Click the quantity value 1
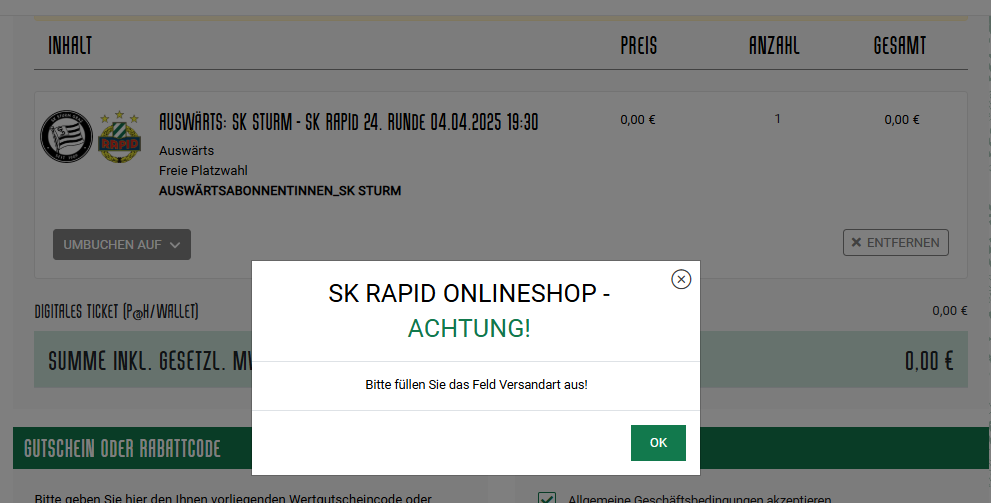Screen dimensions: 991x503 pyautogui.click(x=777, y=119)
